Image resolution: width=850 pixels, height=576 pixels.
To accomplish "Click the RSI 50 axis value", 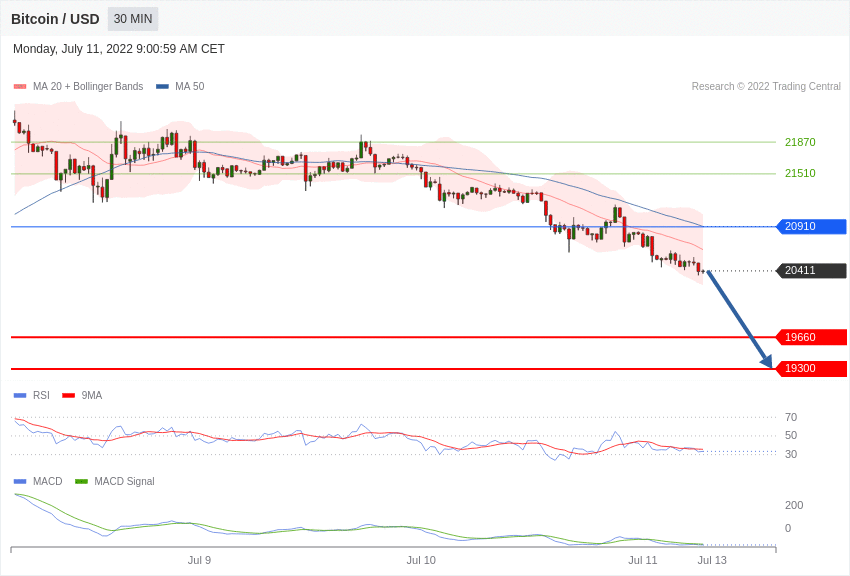I will (791, 436).
